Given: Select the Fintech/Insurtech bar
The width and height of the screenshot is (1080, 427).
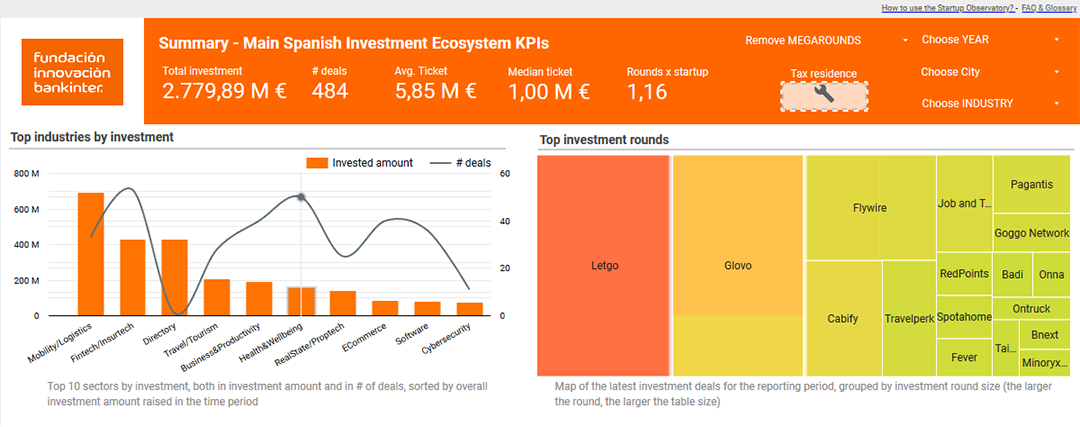Looking at the screenshot, I should (133, 278).
